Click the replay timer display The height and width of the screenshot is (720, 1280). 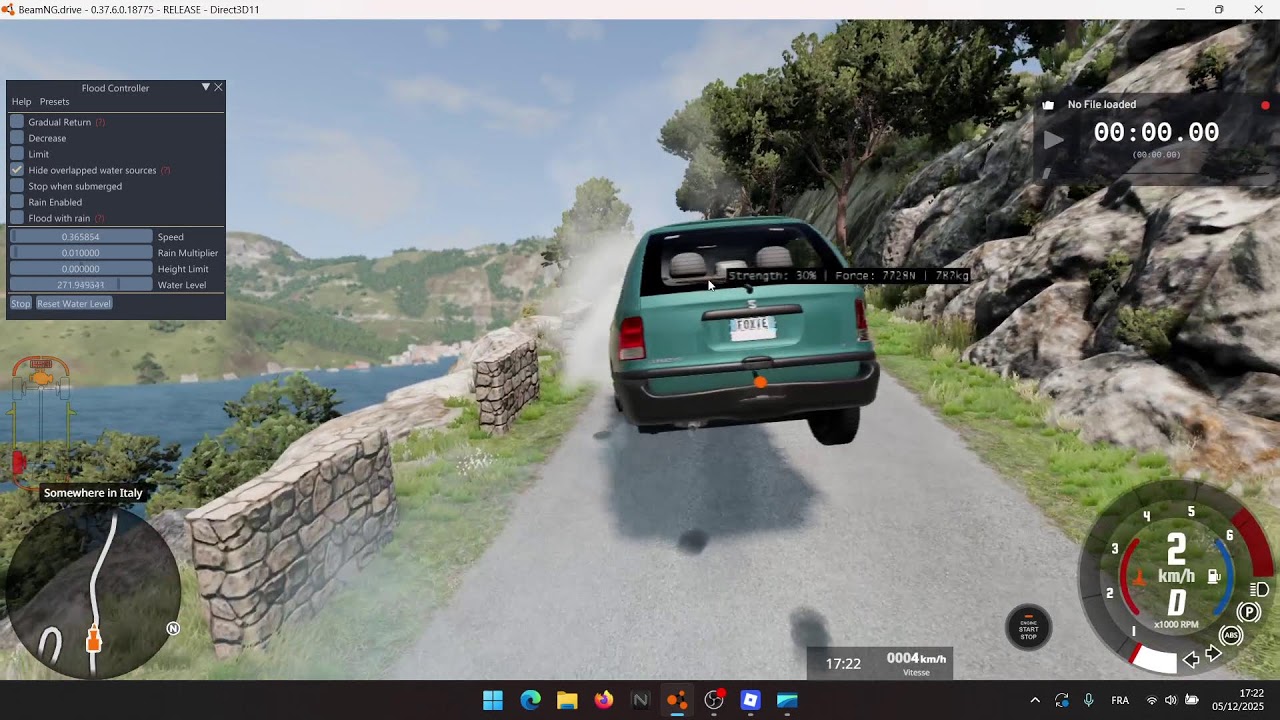[x=1156, y=133]
